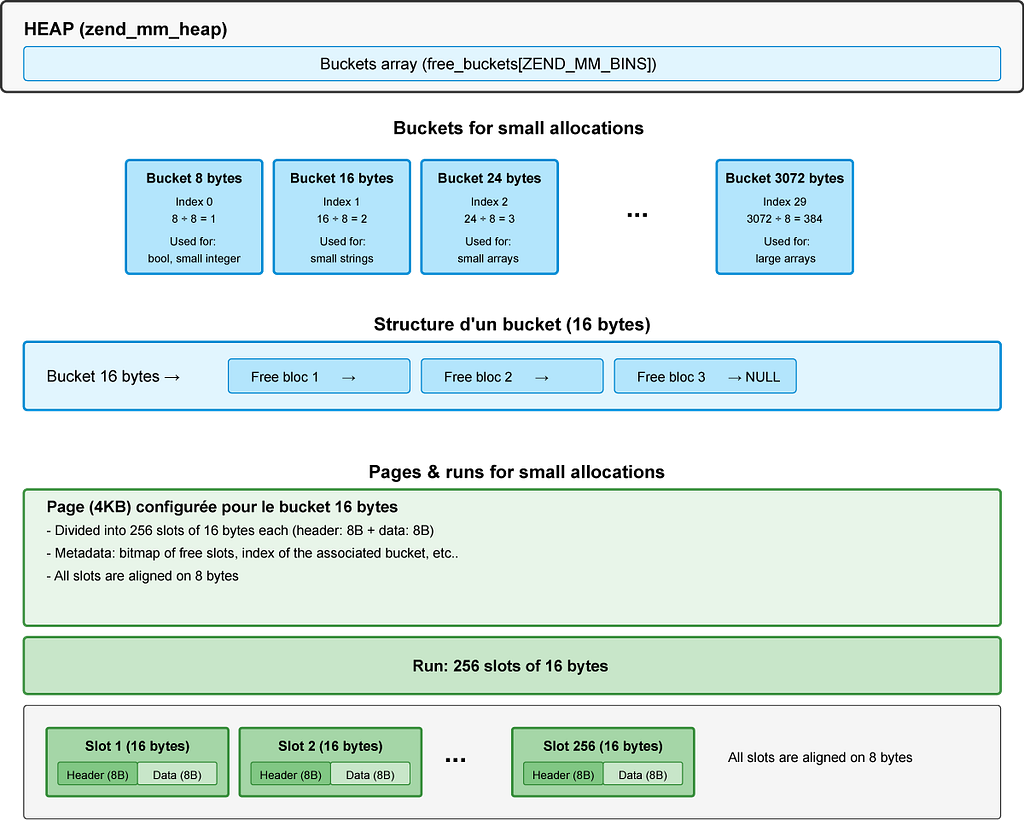This screenshot has height=820, width=1024.
Task: Click the 'Divided into 256 slots' line
Action: (240, 530)
